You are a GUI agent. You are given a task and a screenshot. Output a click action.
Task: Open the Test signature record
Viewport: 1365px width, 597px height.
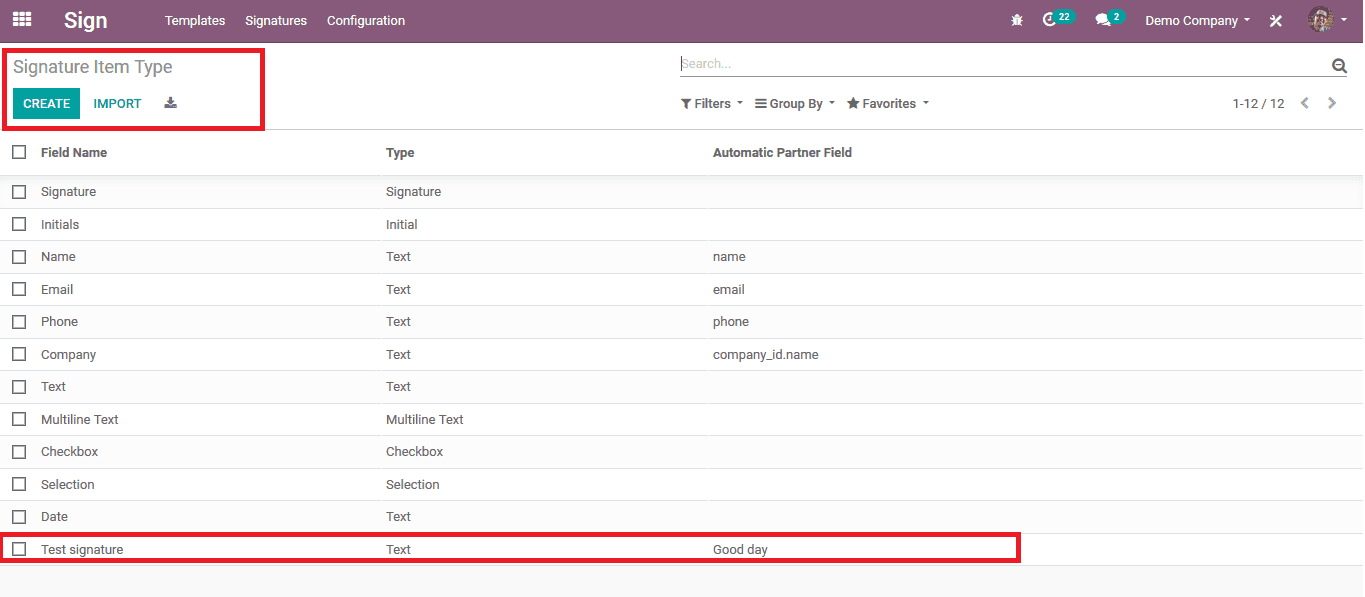pyautogui.click(x=82, y=550)
